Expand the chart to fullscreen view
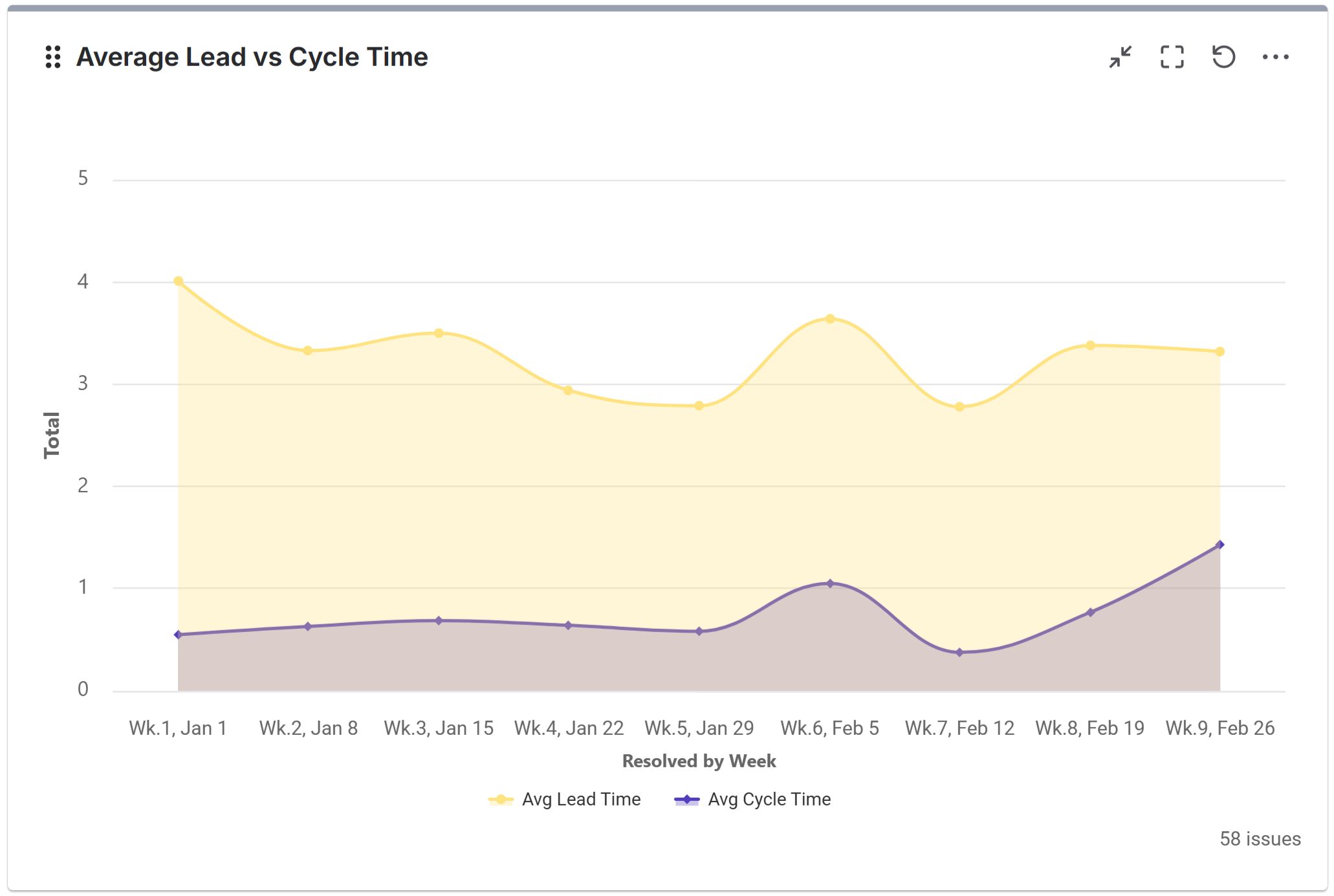This screenshot has height=896, width=1334. pyautogui.click(x=1172, y=58)
